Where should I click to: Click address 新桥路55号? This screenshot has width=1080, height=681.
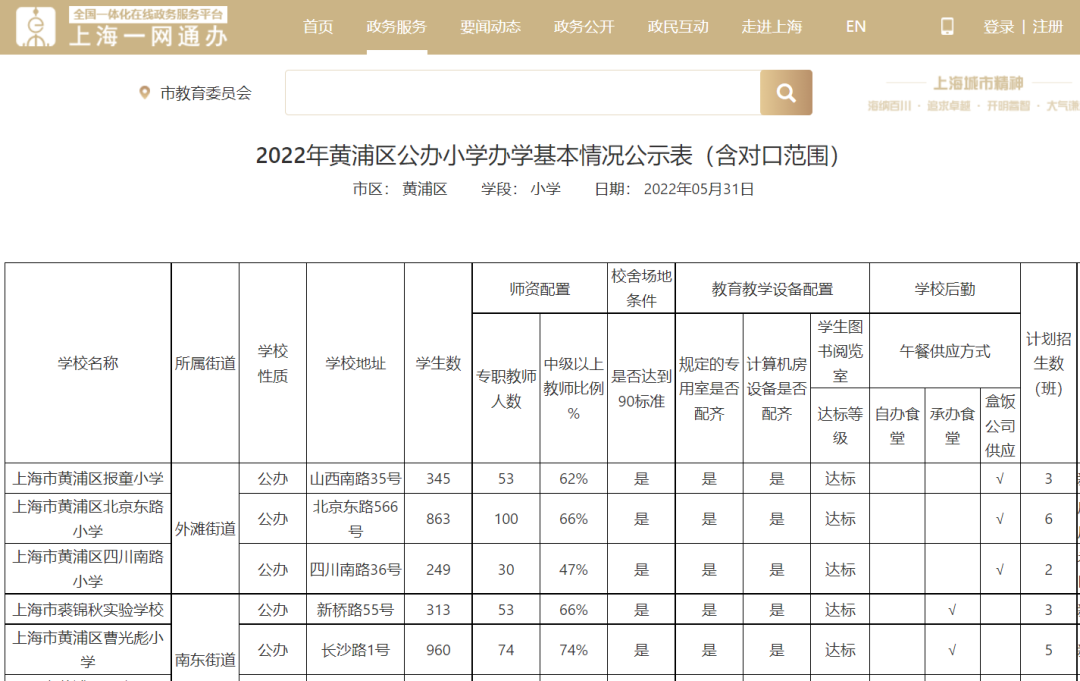click(355, 609)
